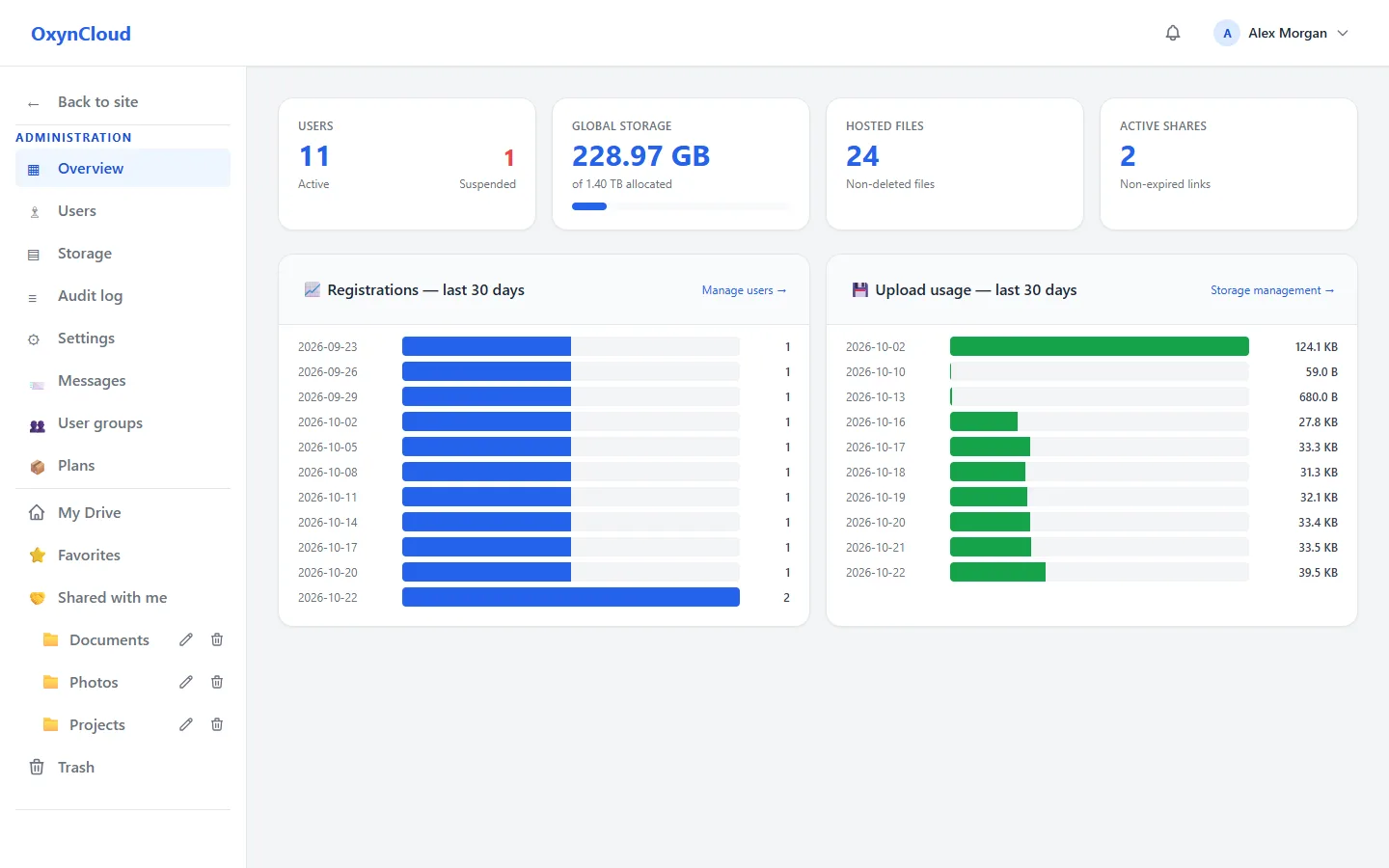The height and width of the screenshot is (868, 1389).
Task: Click the Storage icon in sidebar
Action: coord(34,255)
